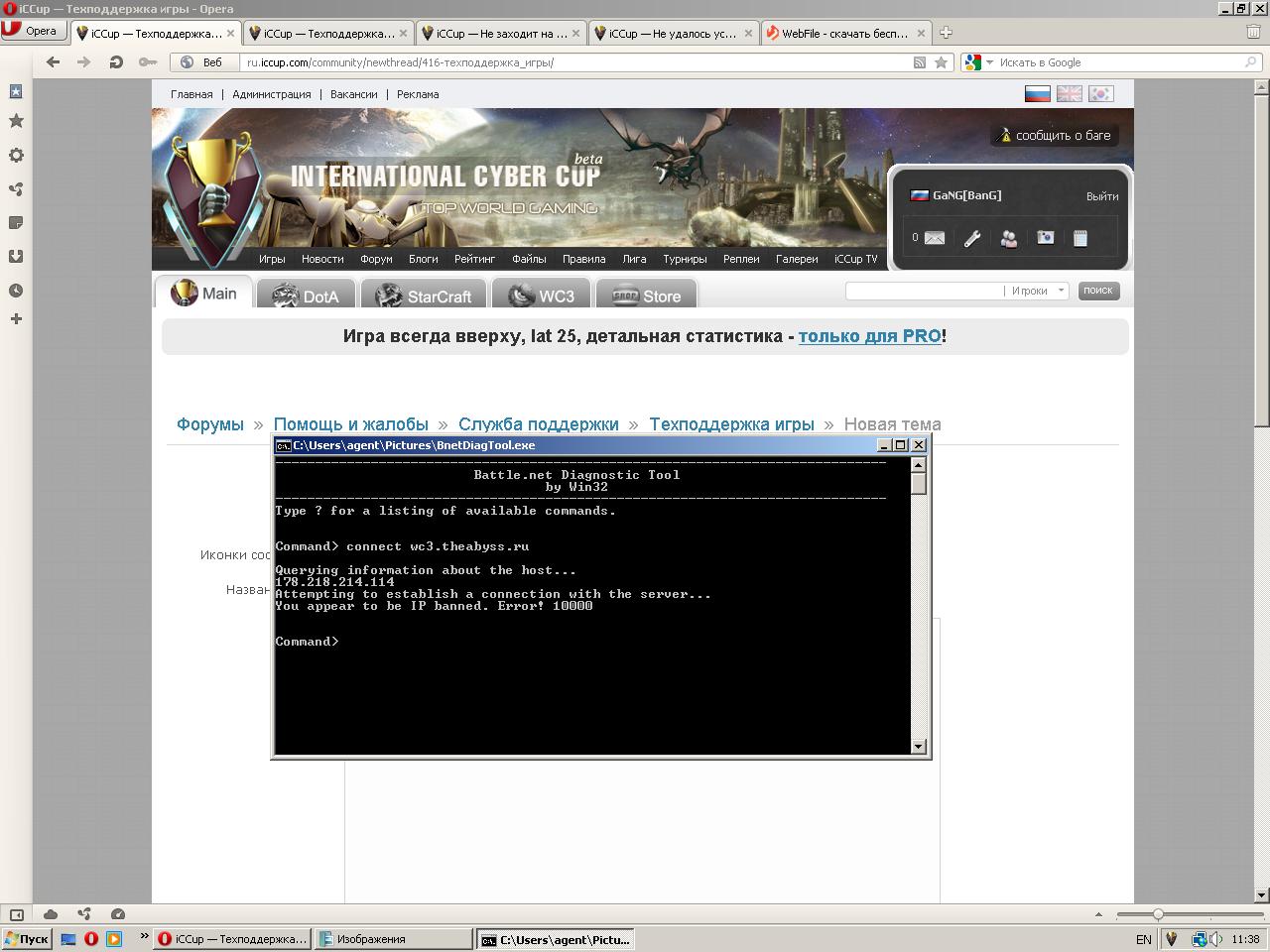Focus the site player search input field
1270x952 pixels.
click(924, 291)
